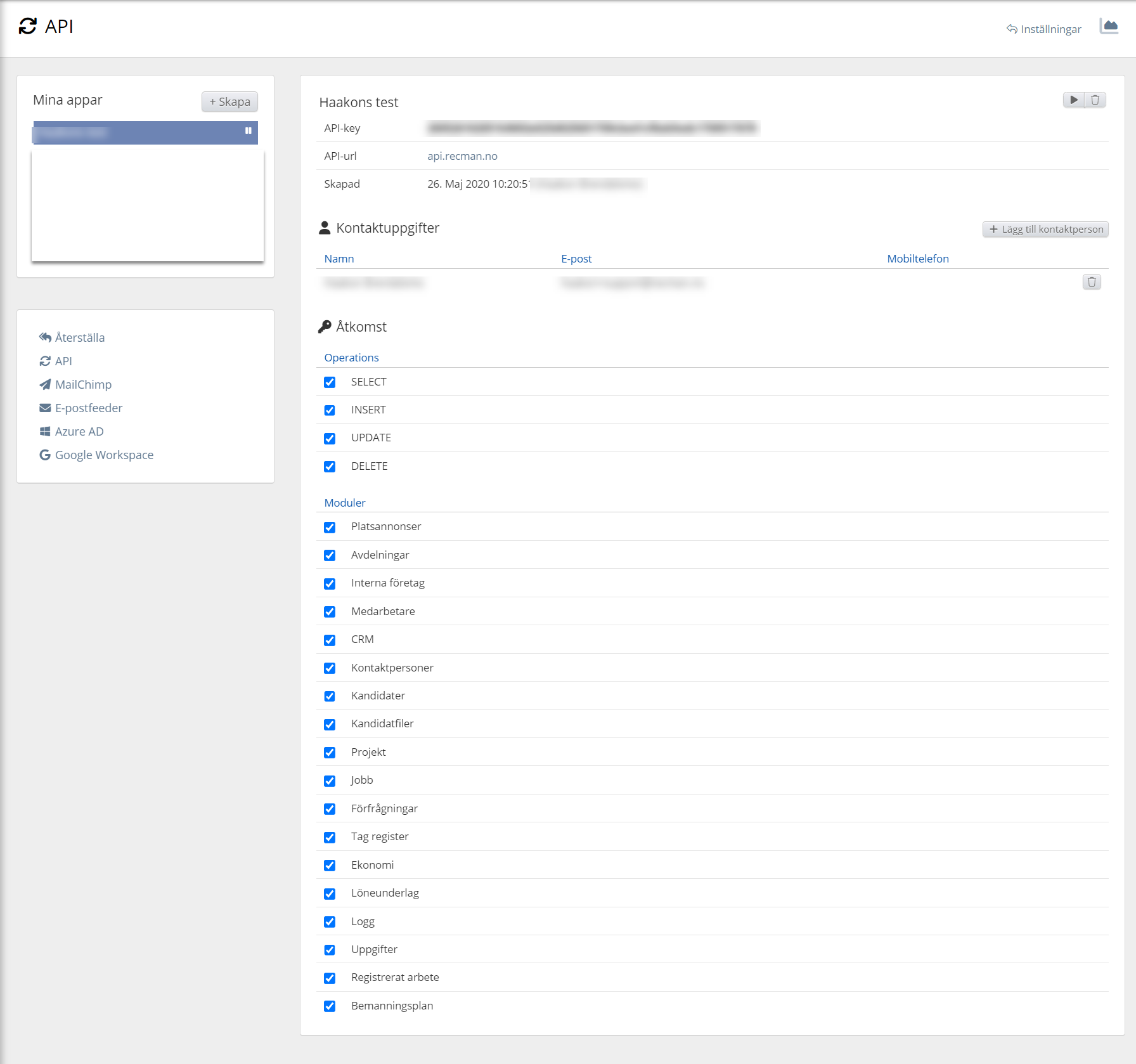Open Google Workspace integration
The height and width of the screenshot is (1064, 1136).
coord(104,455)
